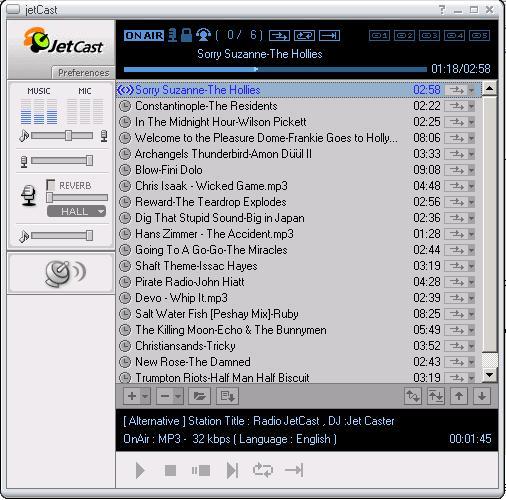
Task: Select preset 2 button
Action: pyautogui.click(x=404, y=35)
